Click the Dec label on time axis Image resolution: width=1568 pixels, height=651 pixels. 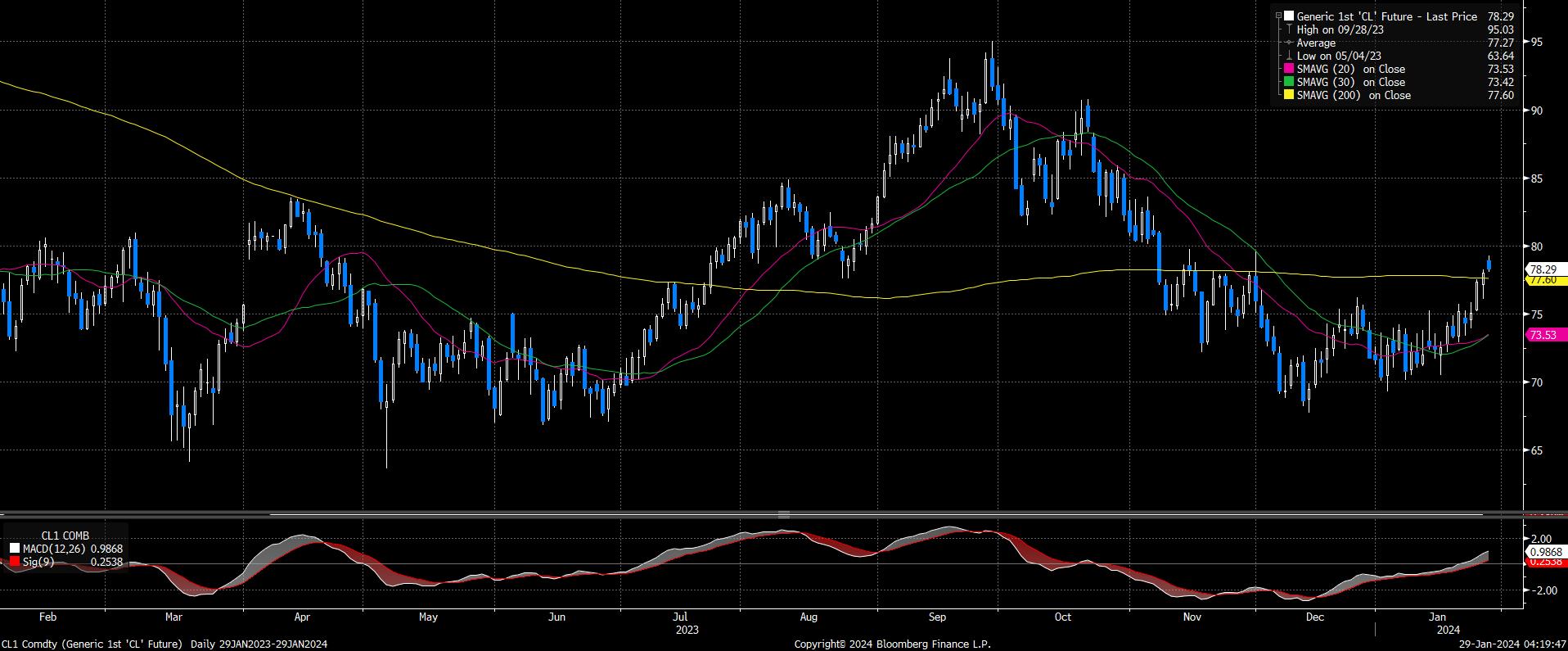(x=1314, y=617)
